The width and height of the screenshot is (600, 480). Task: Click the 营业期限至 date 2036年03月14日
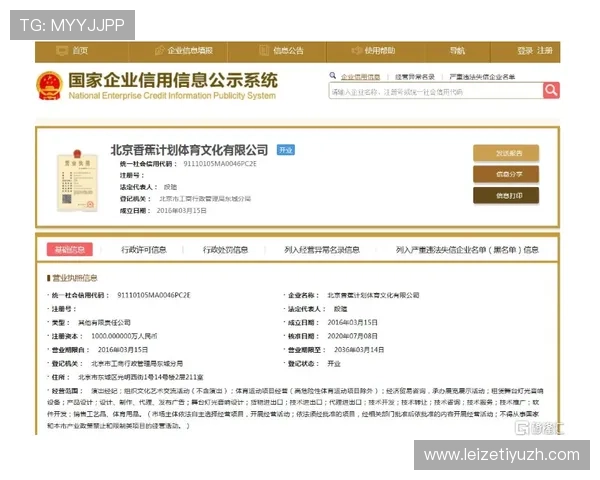(x=359, y=350)
